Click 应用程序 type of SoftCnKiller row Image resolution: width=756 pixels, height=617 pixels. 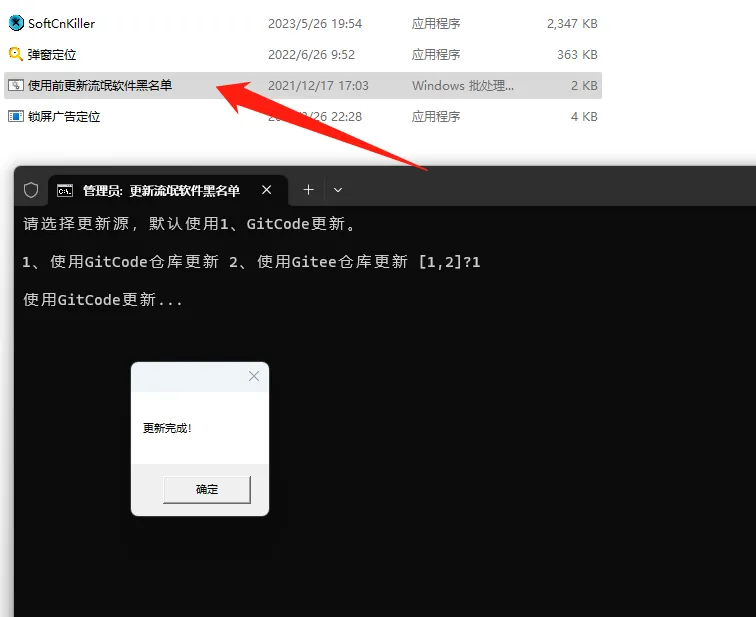(x=436, y=24)
